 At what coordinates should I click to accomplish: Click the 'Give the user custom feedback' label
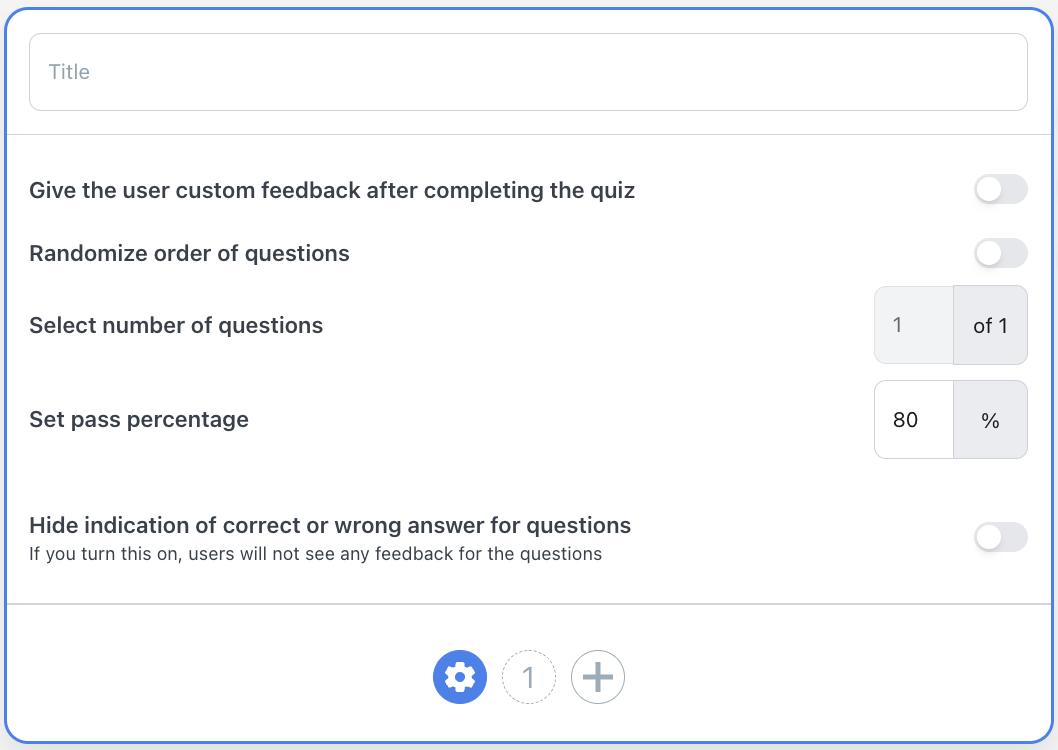(332, 190)
